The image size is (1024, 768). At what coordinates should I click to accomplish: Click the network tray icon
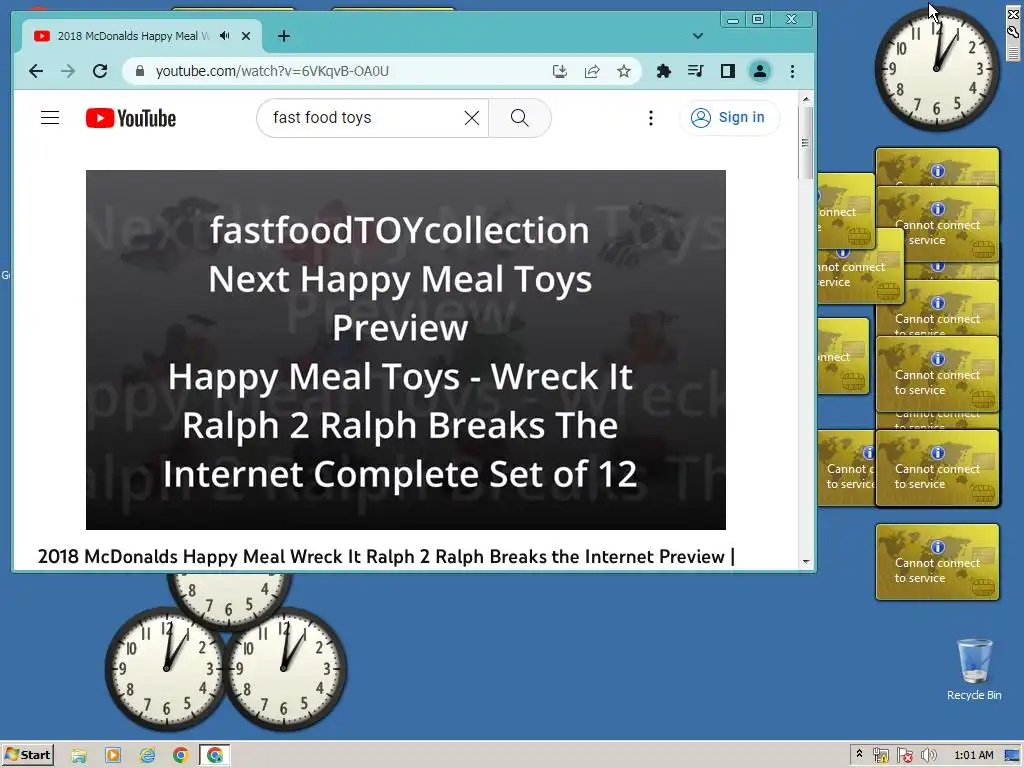(x=880, y=756)
